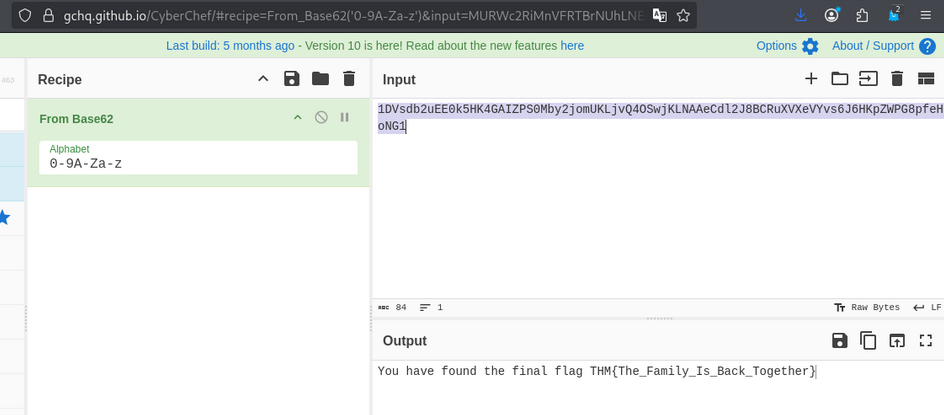Save the current recipe

(x=291, y=79)
